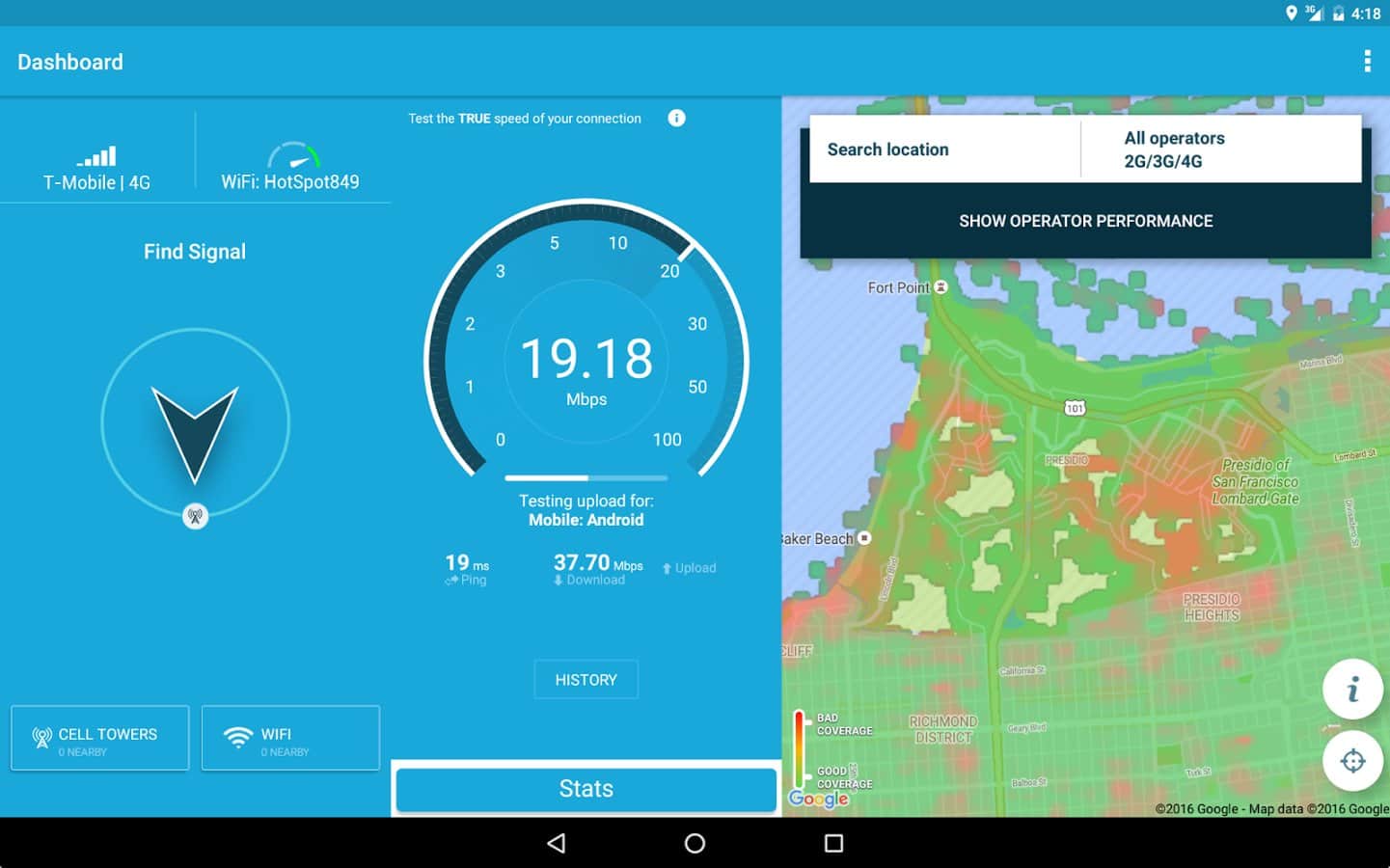Open the WiFi nearby list
1390x868 pixels.
click(x=290, y=738)
